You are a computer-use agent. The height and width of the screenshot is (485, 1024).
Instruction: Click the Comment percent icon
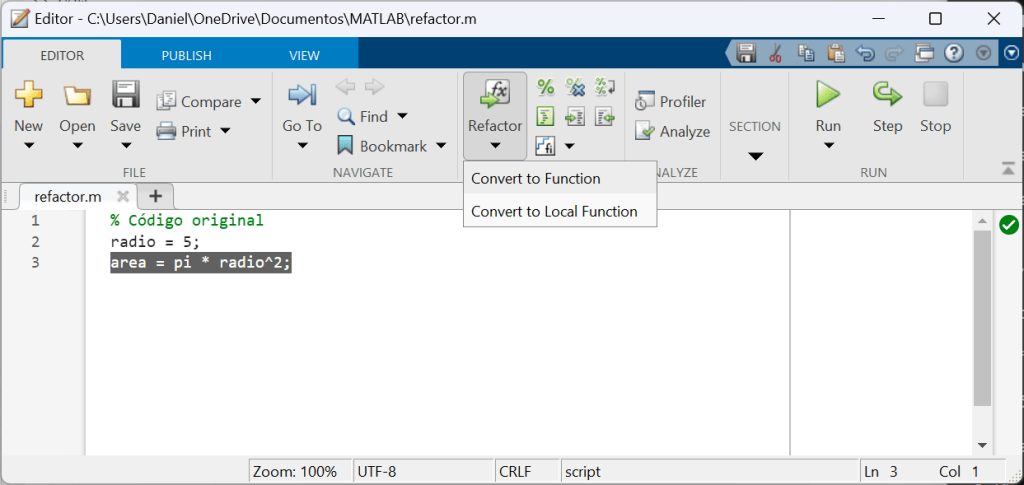point(546,88)
